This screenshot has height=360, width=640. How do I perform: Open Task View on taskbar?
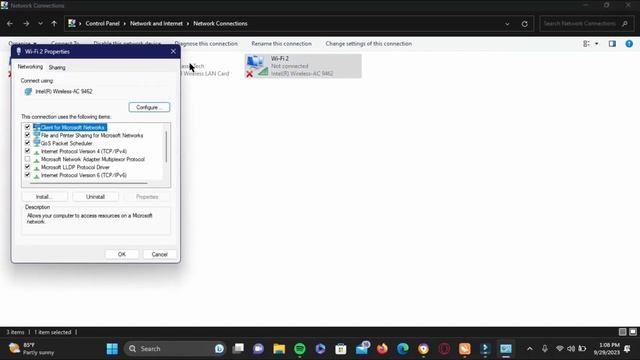[238, 349]
